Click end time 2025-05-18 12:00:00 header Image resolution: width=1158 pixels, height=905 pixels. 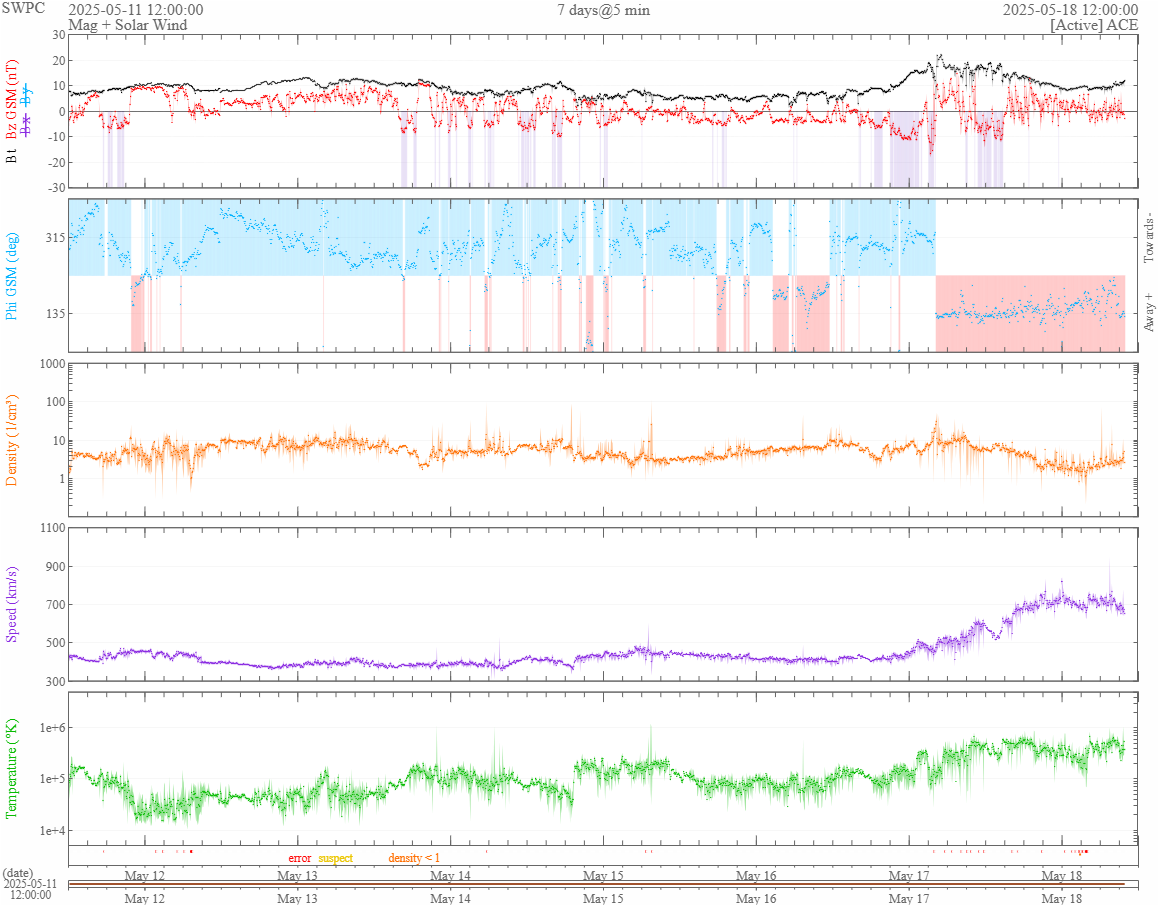1070,10
